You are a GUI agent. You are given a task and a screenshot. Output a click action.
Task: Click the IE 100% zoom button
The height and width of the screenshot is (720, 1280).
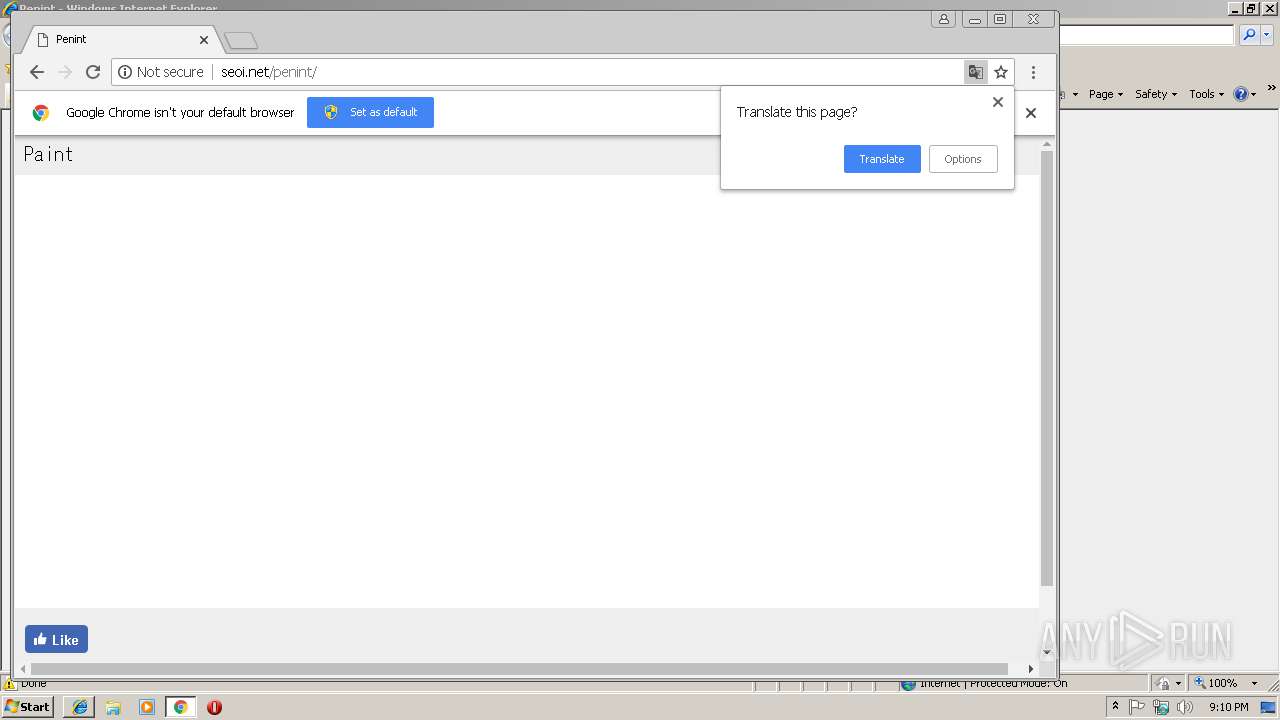1215,683
